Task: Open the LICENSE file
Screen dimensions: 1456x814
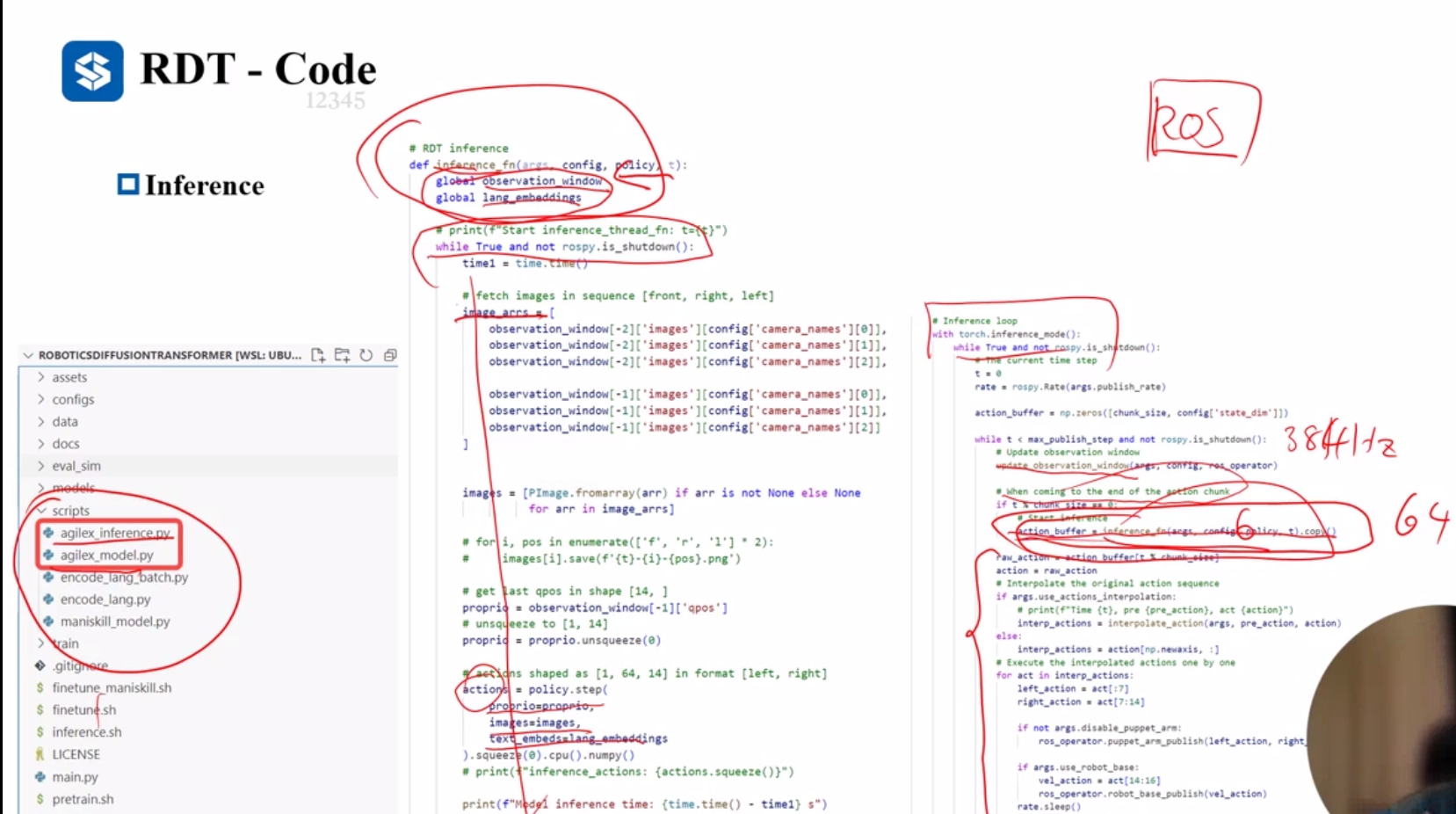Action: coord(76,754)
